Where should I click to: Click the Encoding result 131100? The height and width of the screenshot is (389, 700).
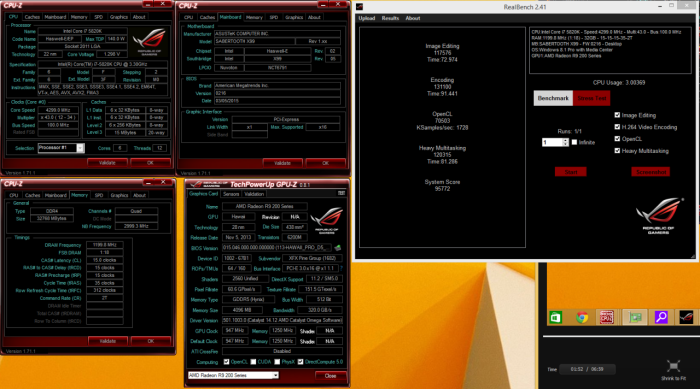(442, 87)
